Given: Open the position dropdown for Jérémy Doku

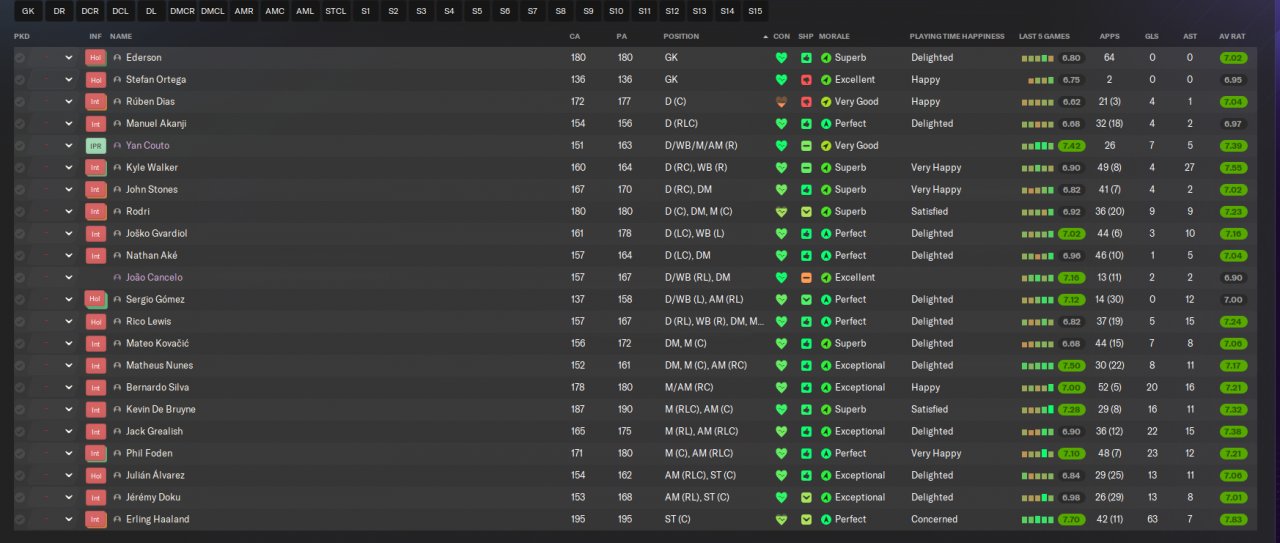Looking at the screenshot, I should (69, 498).
